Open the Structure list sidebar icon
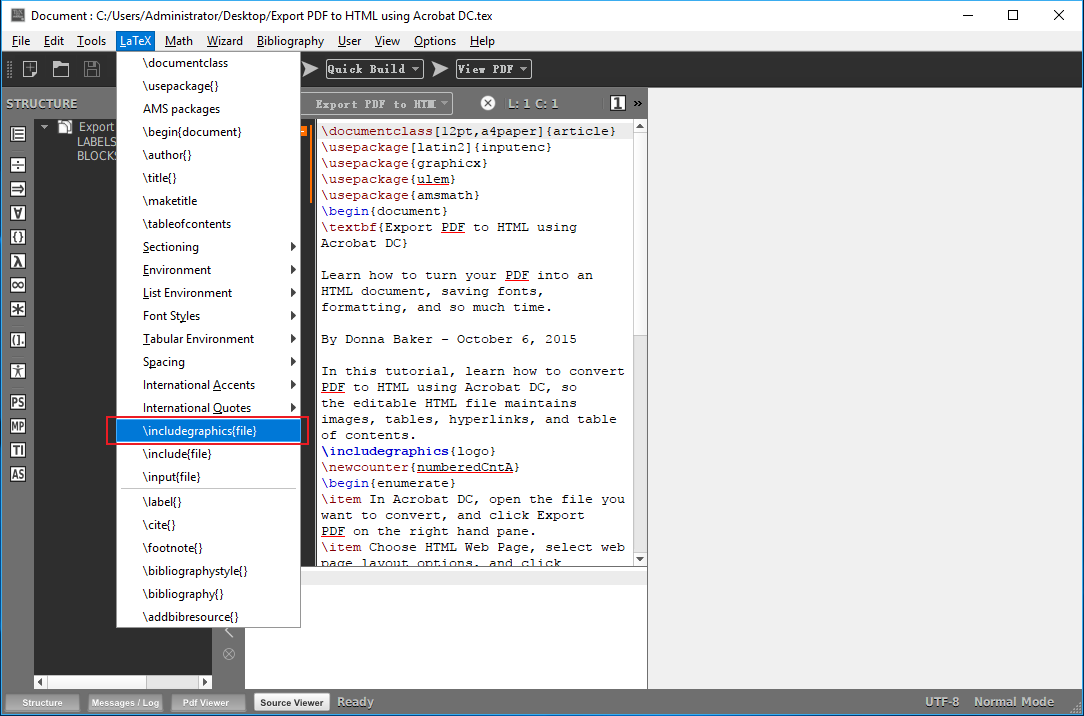This screenshot has width=1084, height=716. click(x=18, y=134)
